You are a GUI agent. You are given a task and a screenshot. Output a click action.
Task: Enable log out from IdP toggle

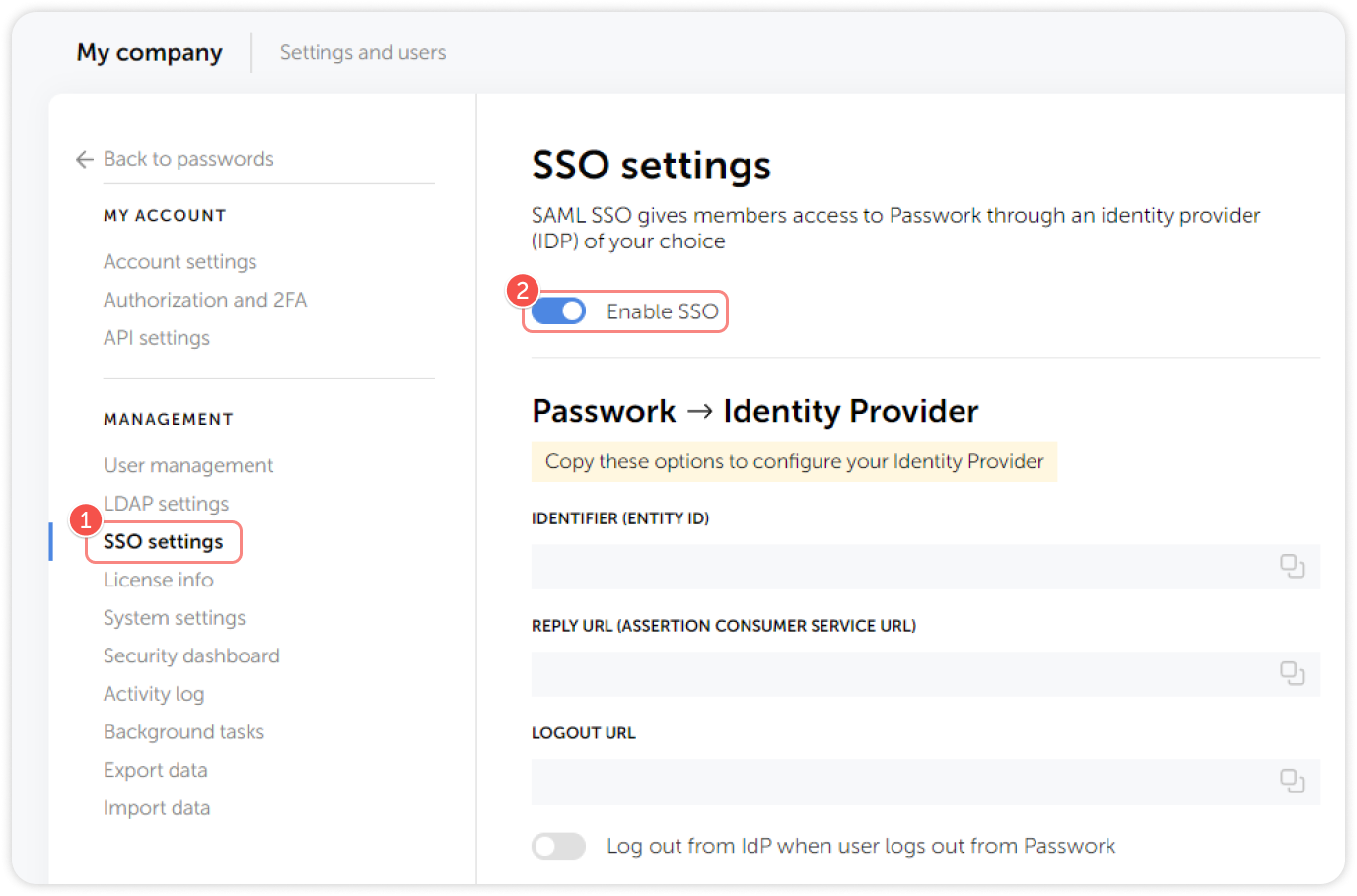[558, 846]
